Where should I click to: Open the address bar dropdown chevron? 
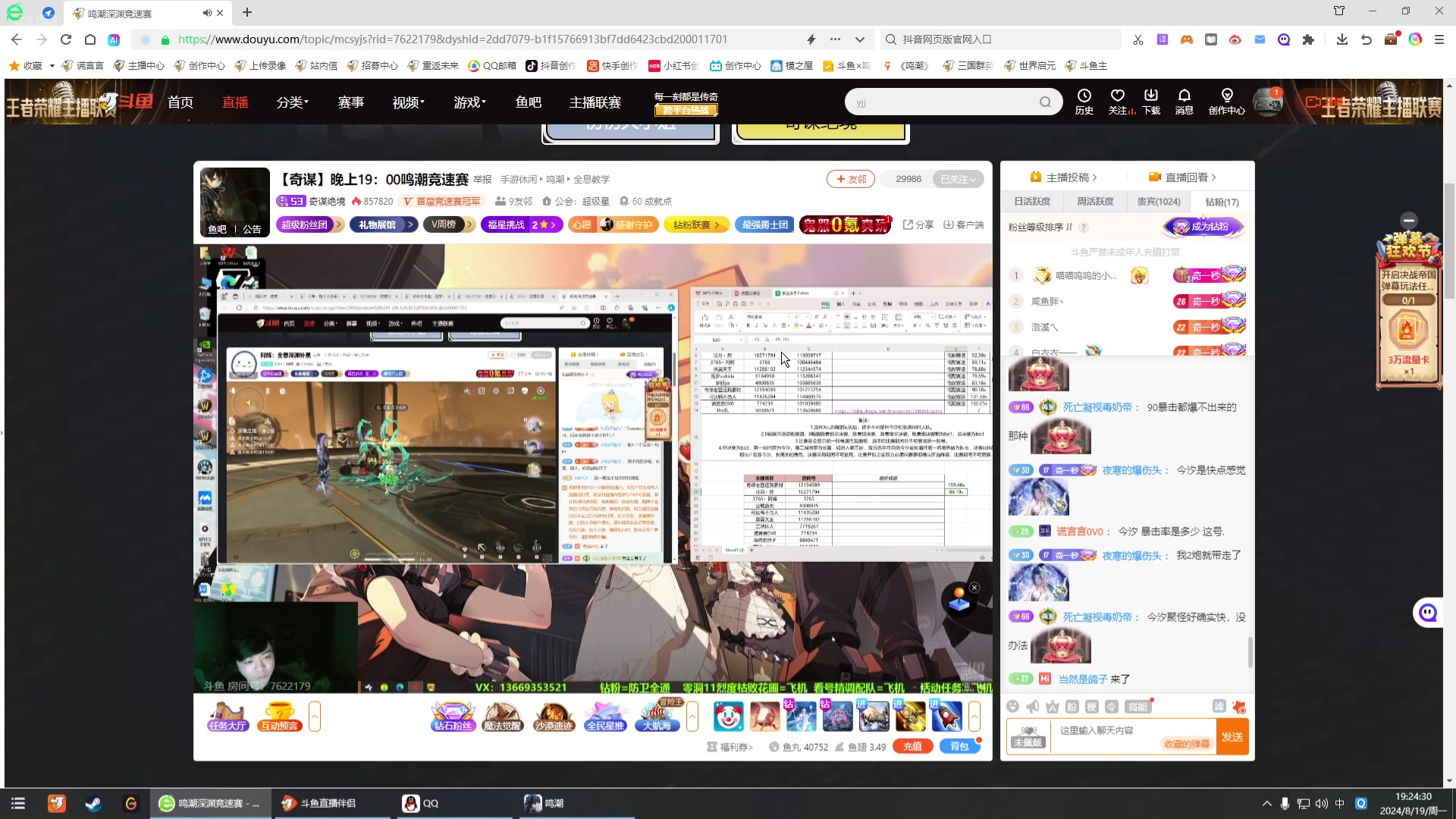tap(859, 39)
